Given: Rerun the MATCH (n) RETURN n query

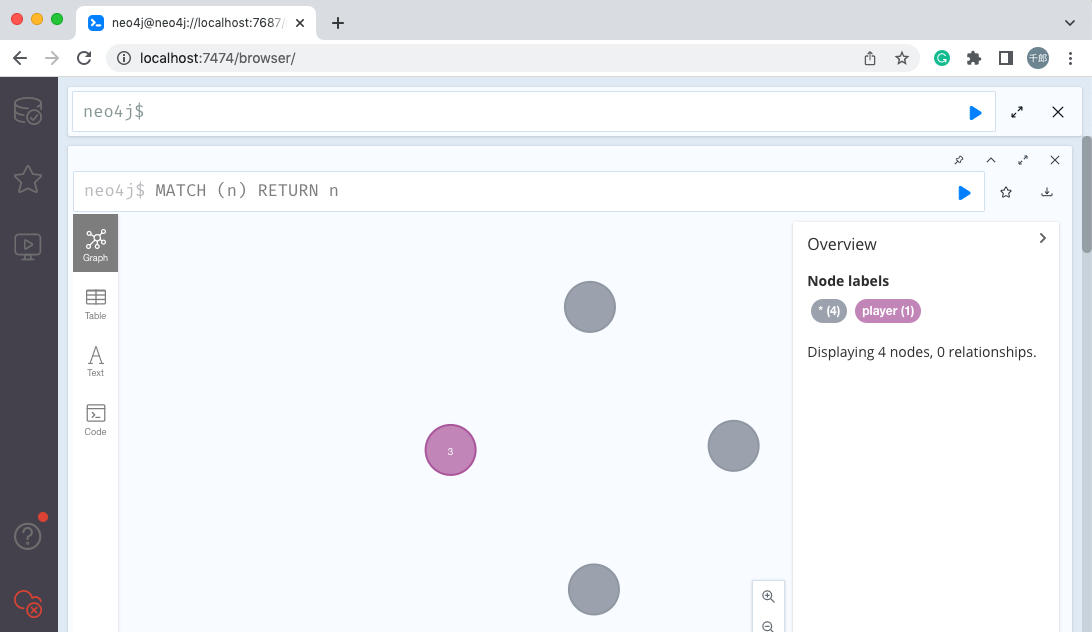Looking at the screenshot, I should click(x=964, y=192).
